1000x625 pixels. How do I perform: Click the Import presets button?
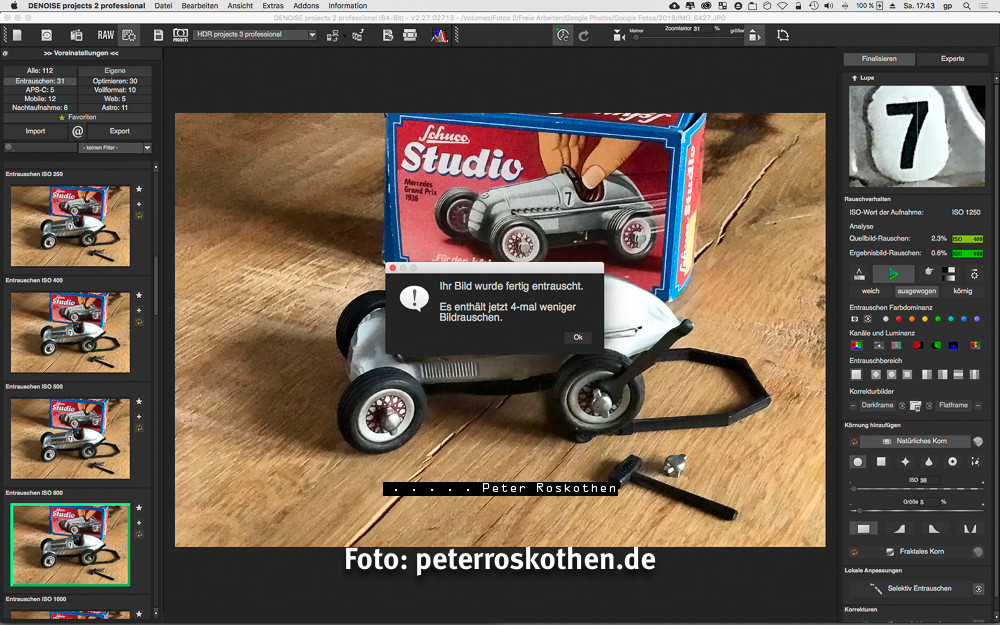35,131
